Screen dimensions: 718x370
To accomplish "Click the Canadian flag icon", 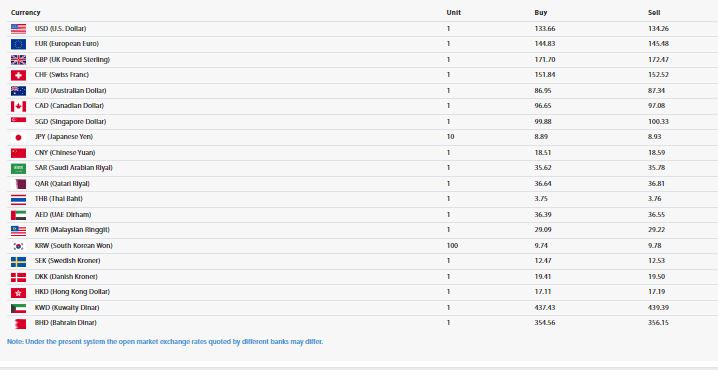I will pyautogui.click(x=18, y=106).
